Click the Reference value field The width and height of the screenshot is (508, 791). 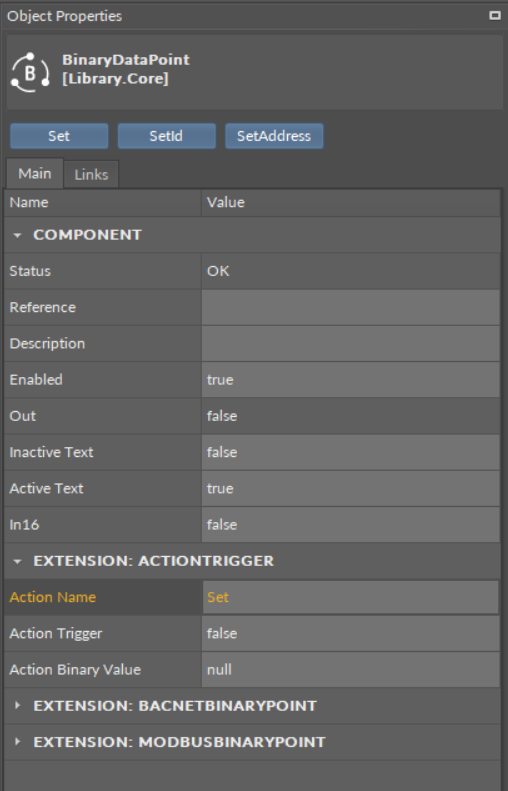click(351, 307)
